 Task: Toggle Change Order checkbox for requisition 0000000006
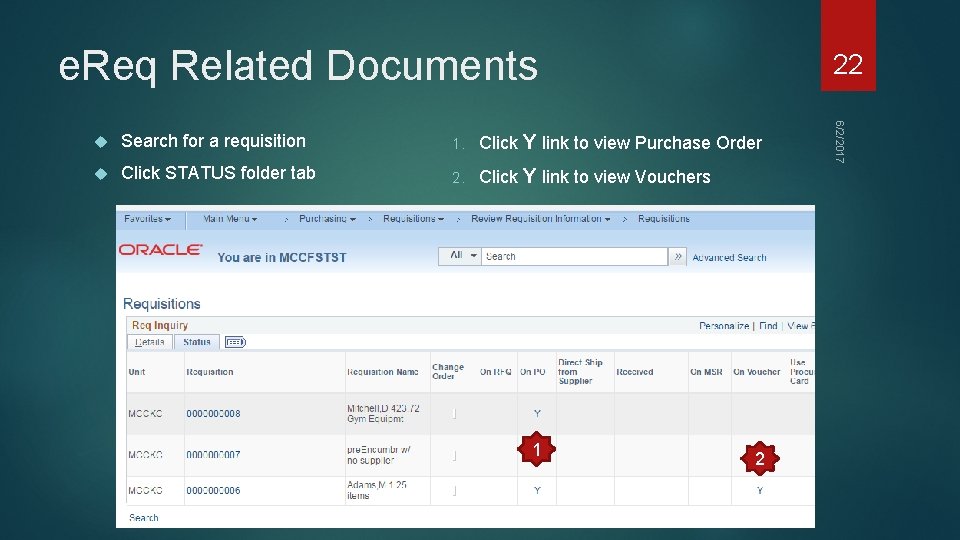tap(454, 490)
